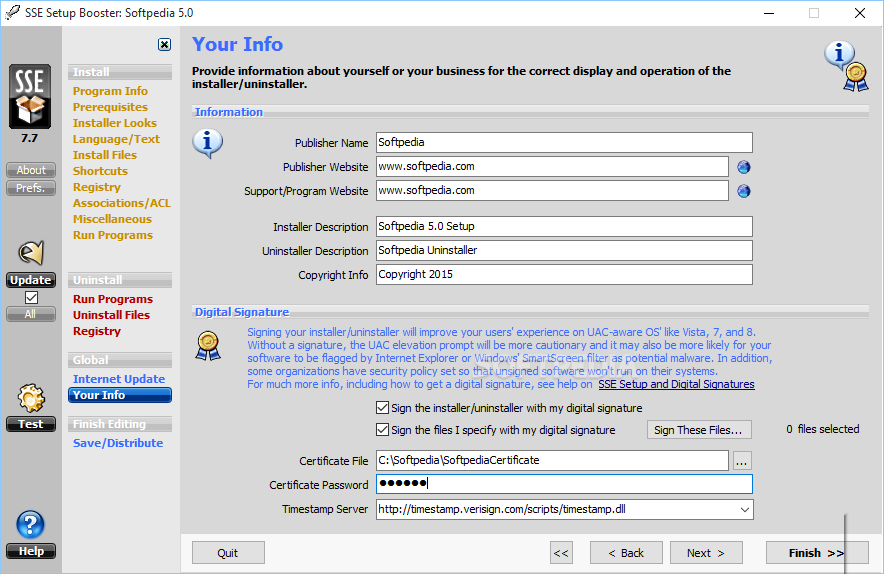Click the Publisher Website field
Screen dimensions: 884x574
click(552, 167)
